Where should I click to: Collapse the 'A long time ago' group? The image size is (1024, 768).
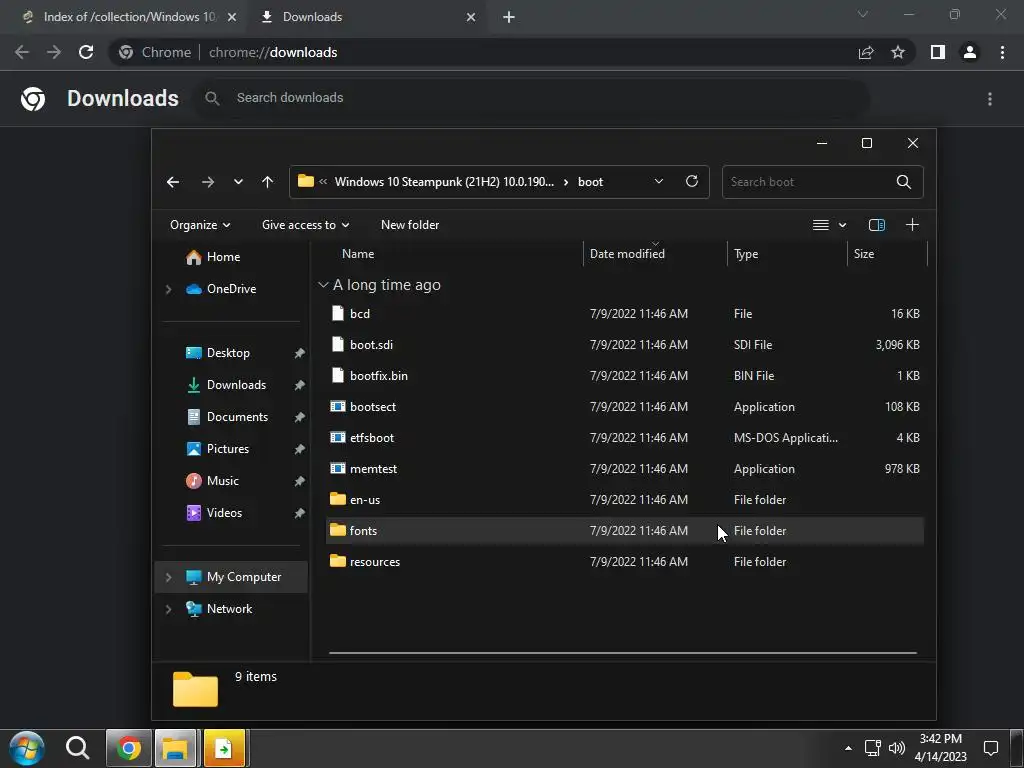click(323, 285)
